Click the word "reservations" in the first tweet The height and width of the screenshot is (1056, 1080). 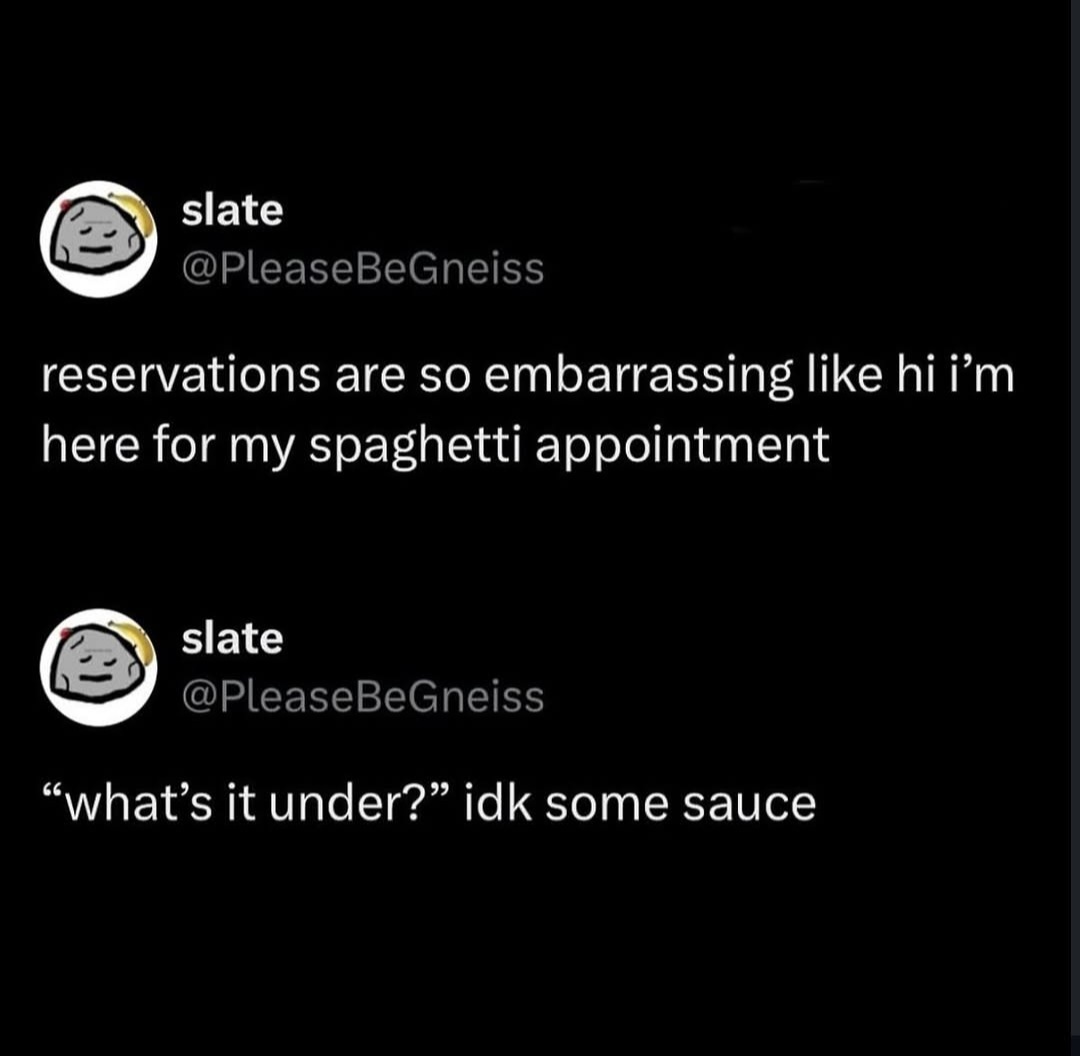181,377
